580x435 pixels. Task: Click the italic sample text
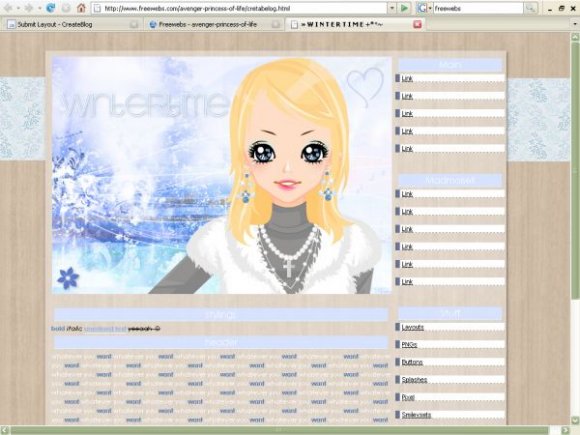74,328
